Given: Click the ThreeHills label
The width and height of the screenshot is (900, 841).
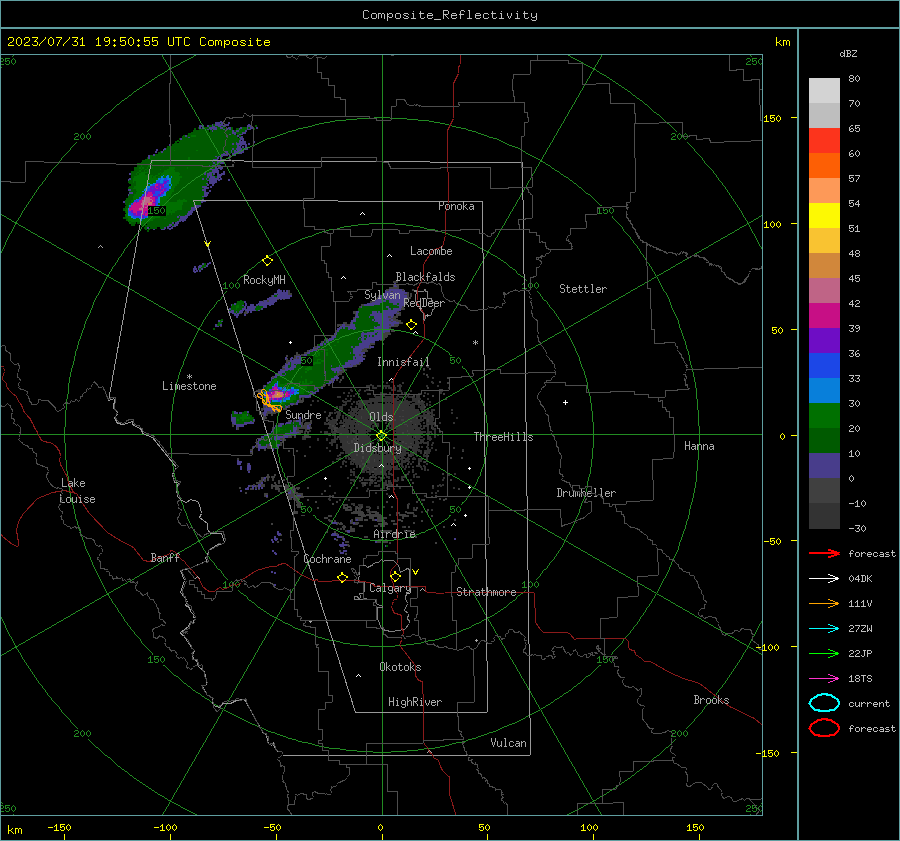Looking at the screenshot, I should click(503, 437).
